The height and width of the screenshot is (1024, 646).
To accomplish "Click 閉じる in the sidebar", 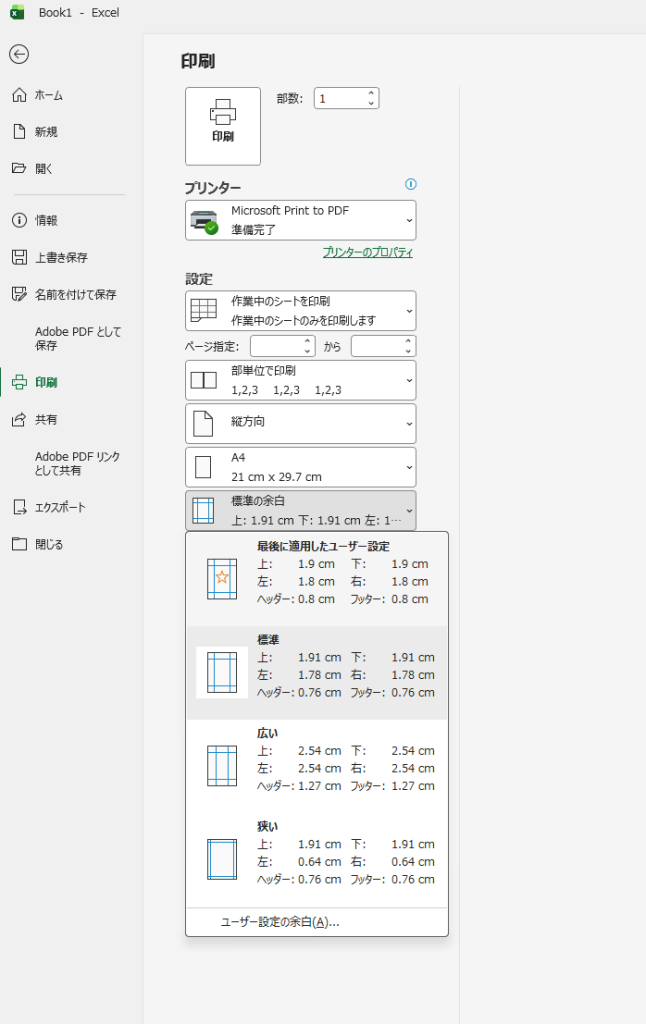I will coord(48,545).
